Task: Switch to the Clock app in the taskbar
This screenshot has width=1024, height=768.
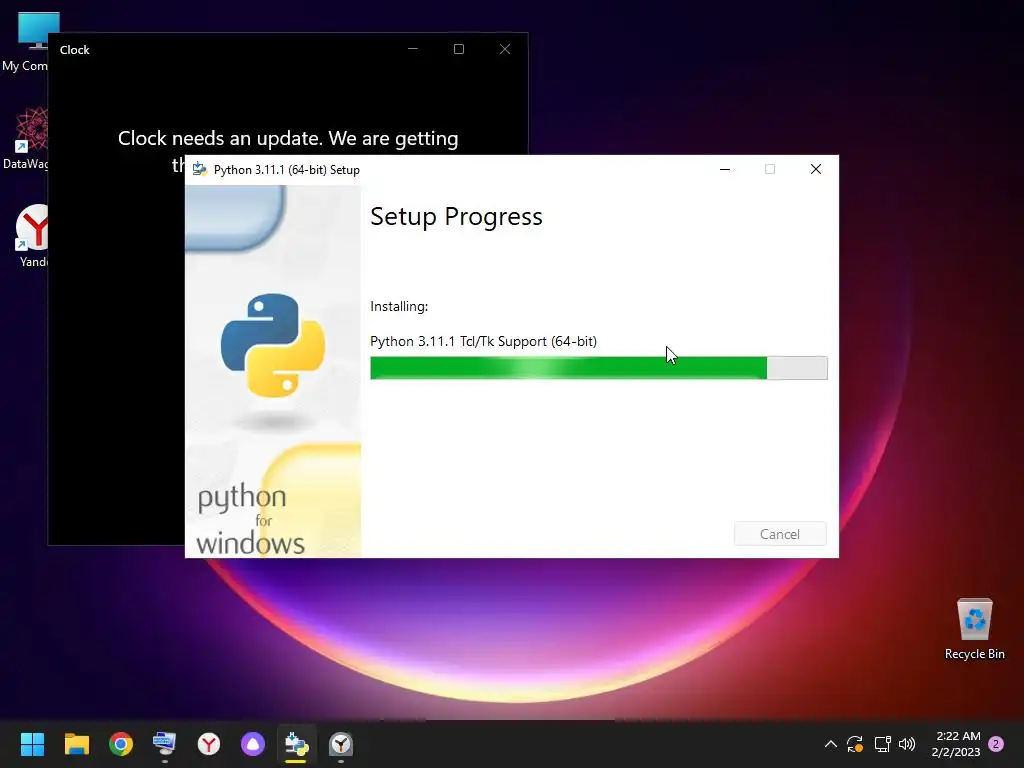Action: point(341,744)
